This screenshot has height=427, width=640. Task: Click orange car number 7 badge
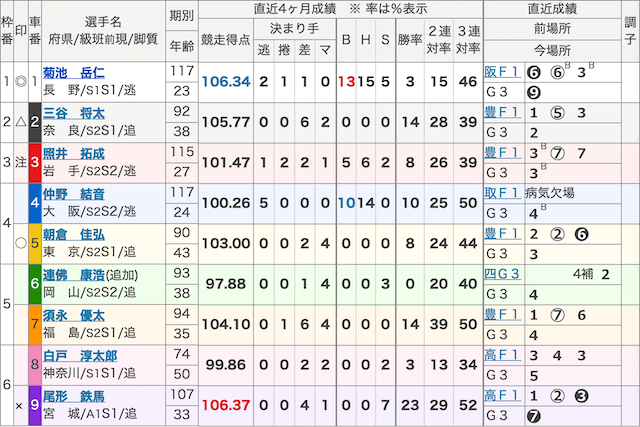coord(35,324)
